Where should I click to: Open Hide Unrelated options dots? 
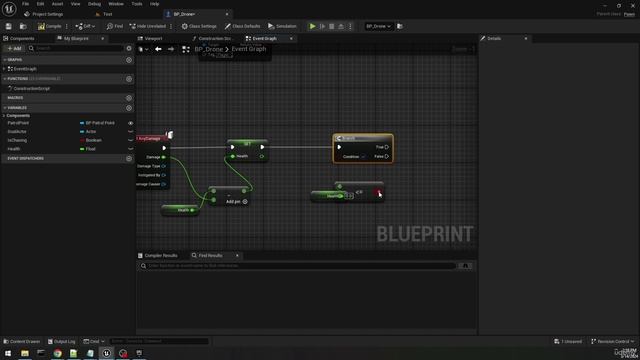pos(171,26)
